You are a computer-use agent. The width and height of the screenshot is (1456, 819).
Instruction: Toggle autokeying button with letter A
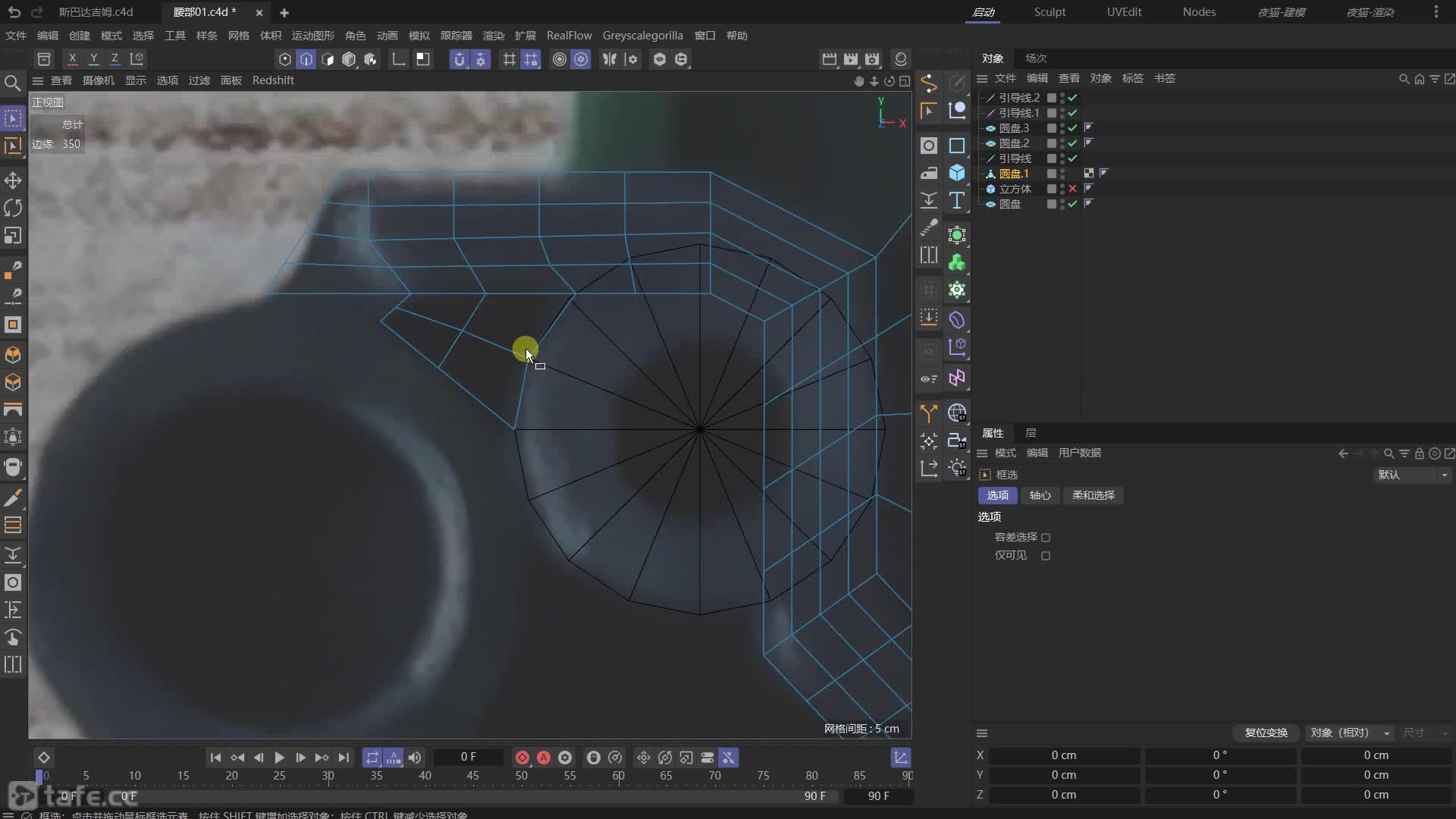click(544, 758)
